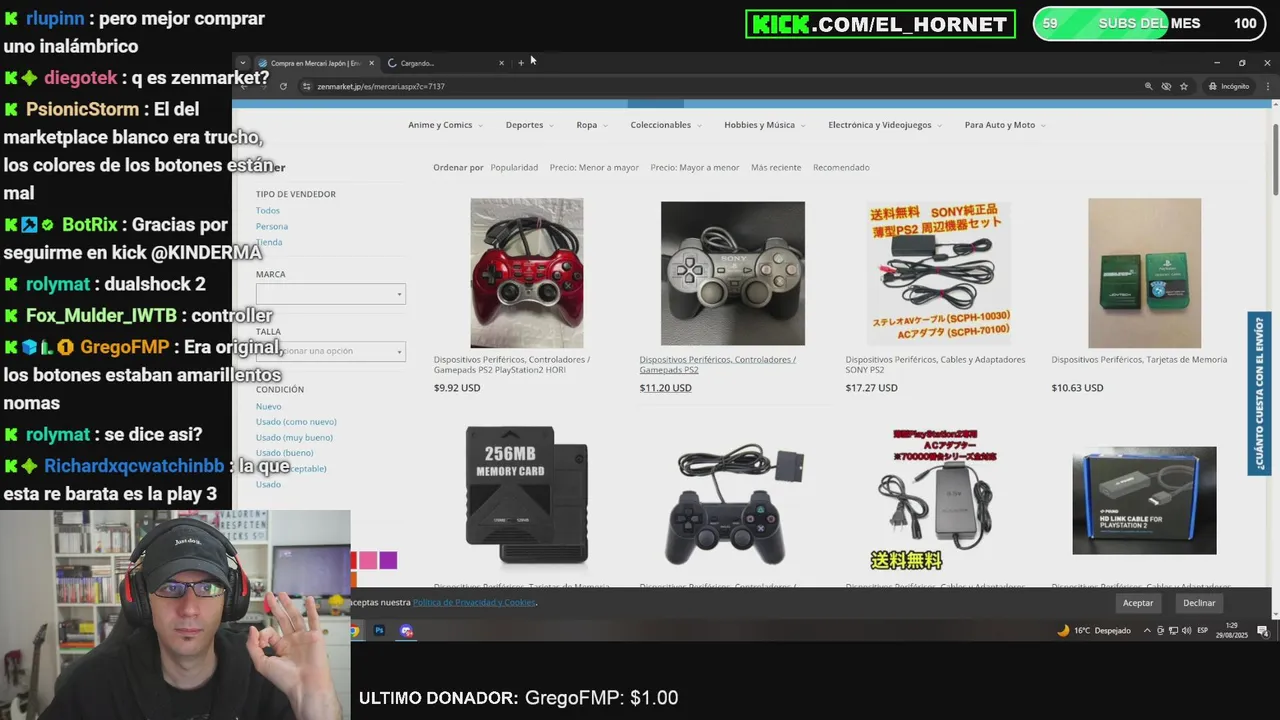Expand the Coleccionables category menu

(666, 125)
